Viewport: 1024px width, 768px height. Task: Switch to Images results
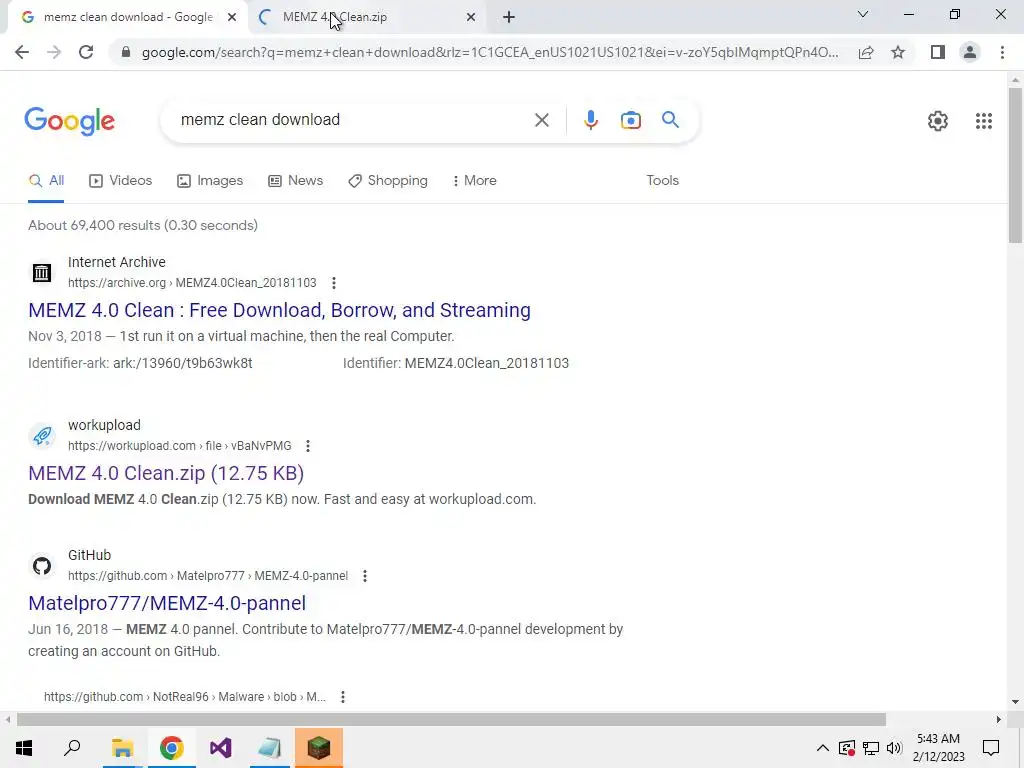coord(210,181)
